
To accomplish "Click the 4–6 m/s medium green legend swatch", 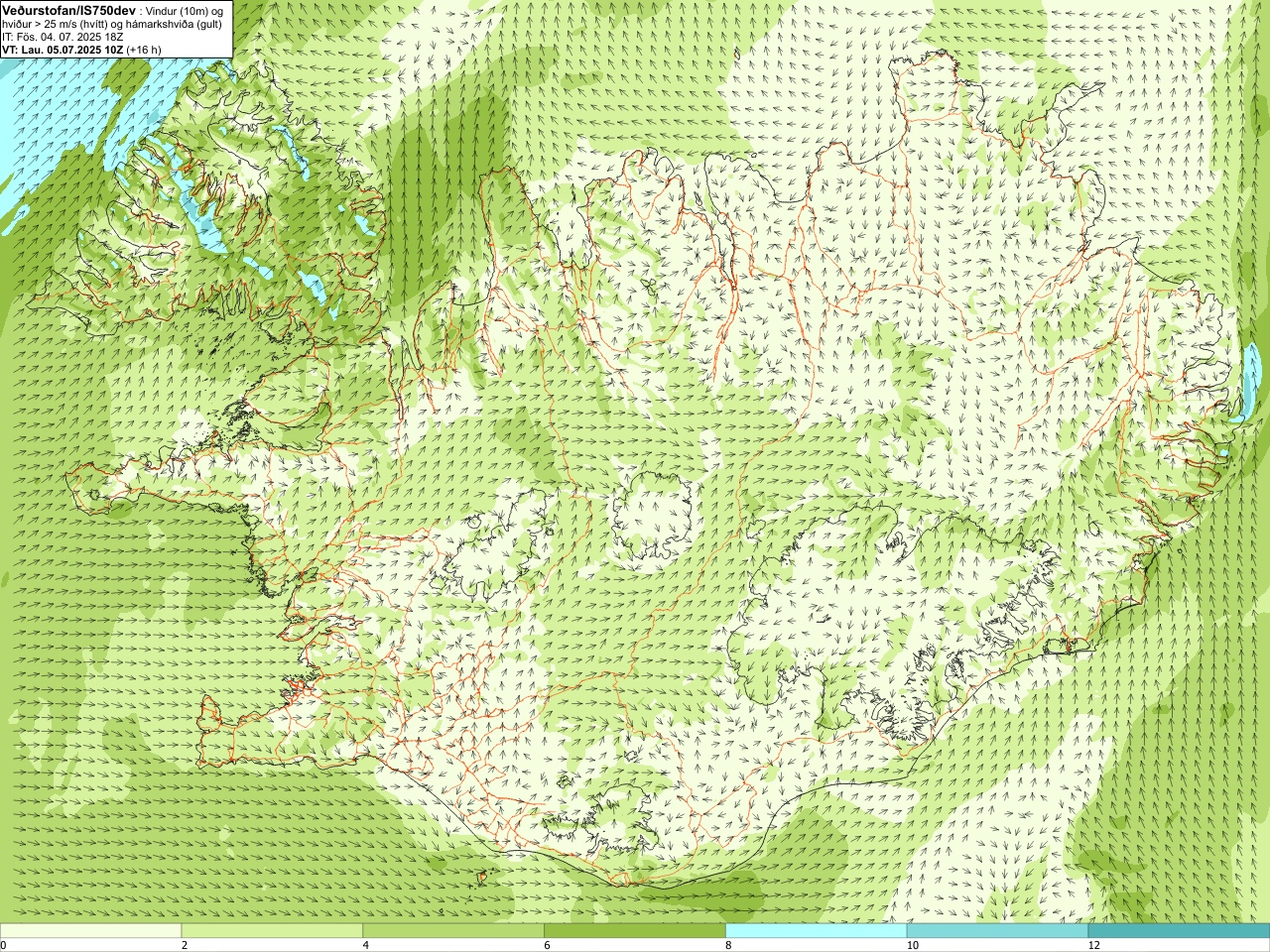I will pyautogui.click(x=453, y=931).
